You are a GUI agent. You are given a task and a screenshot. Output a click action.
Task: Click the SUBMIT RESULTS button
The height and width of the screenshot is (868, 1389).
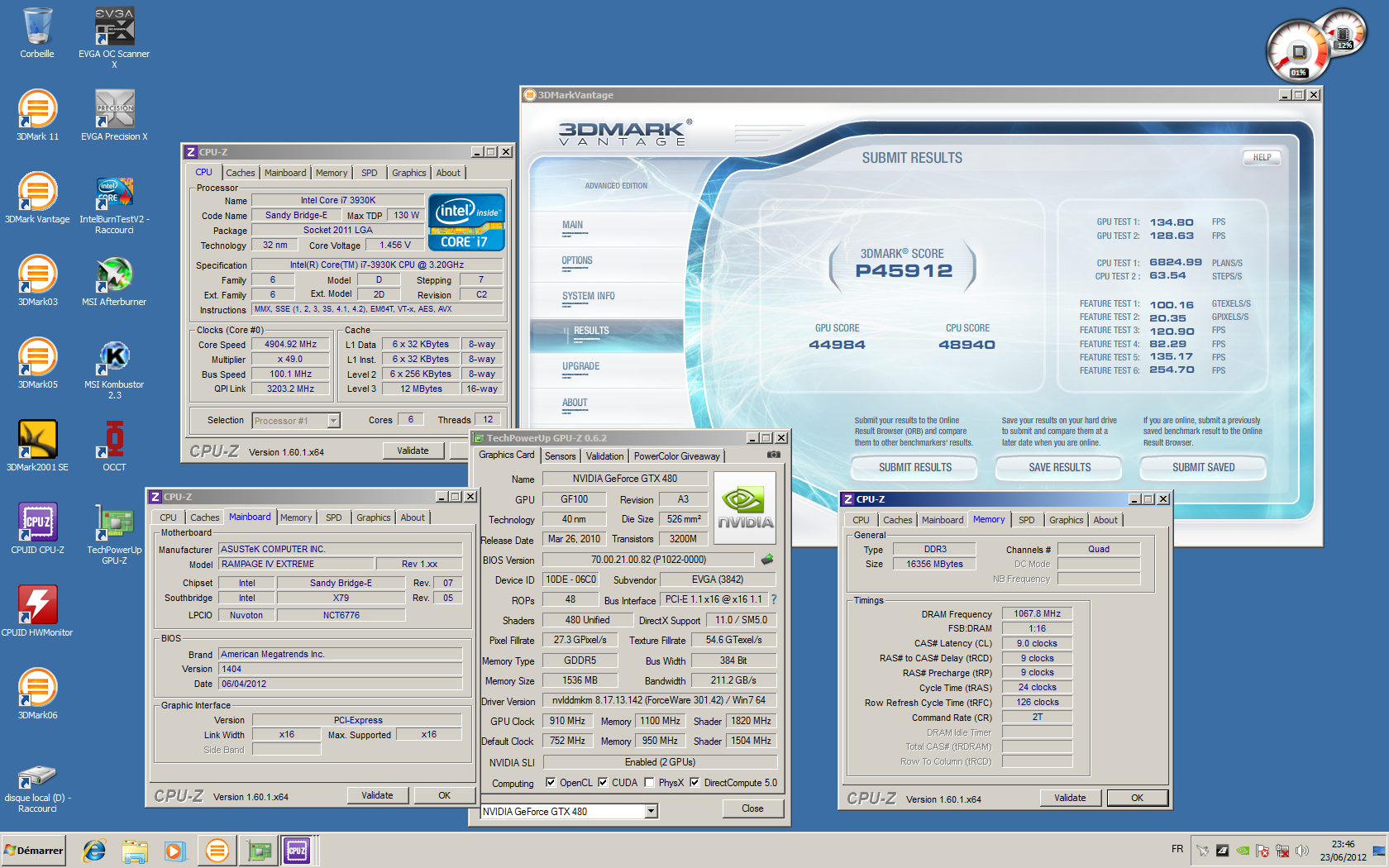[915, 468]
